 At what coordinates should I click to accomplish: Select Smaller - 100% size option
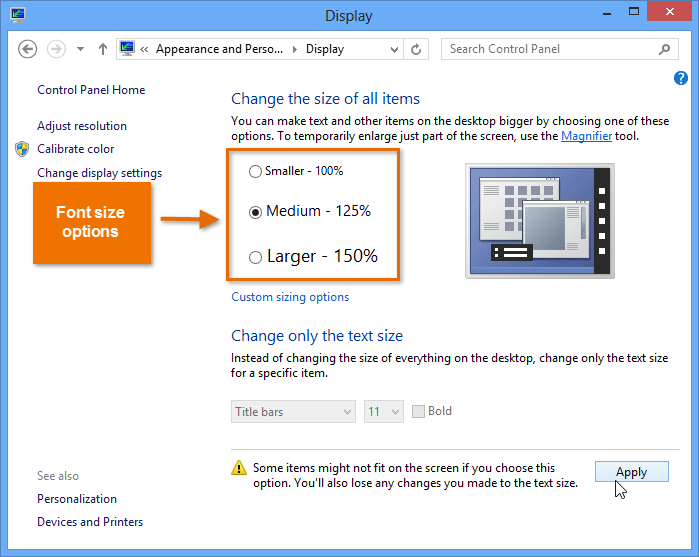255,171
